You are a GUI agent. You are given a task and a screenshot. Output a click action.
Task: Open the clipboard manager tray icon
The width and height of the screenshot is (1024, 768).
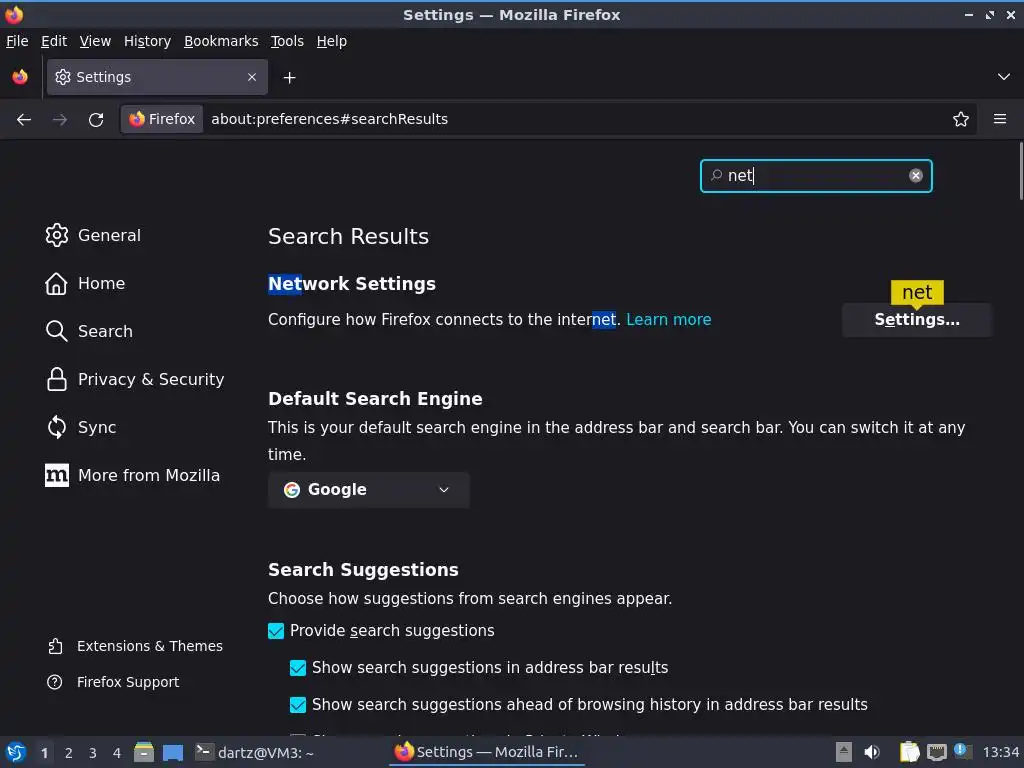click(910, 752)
